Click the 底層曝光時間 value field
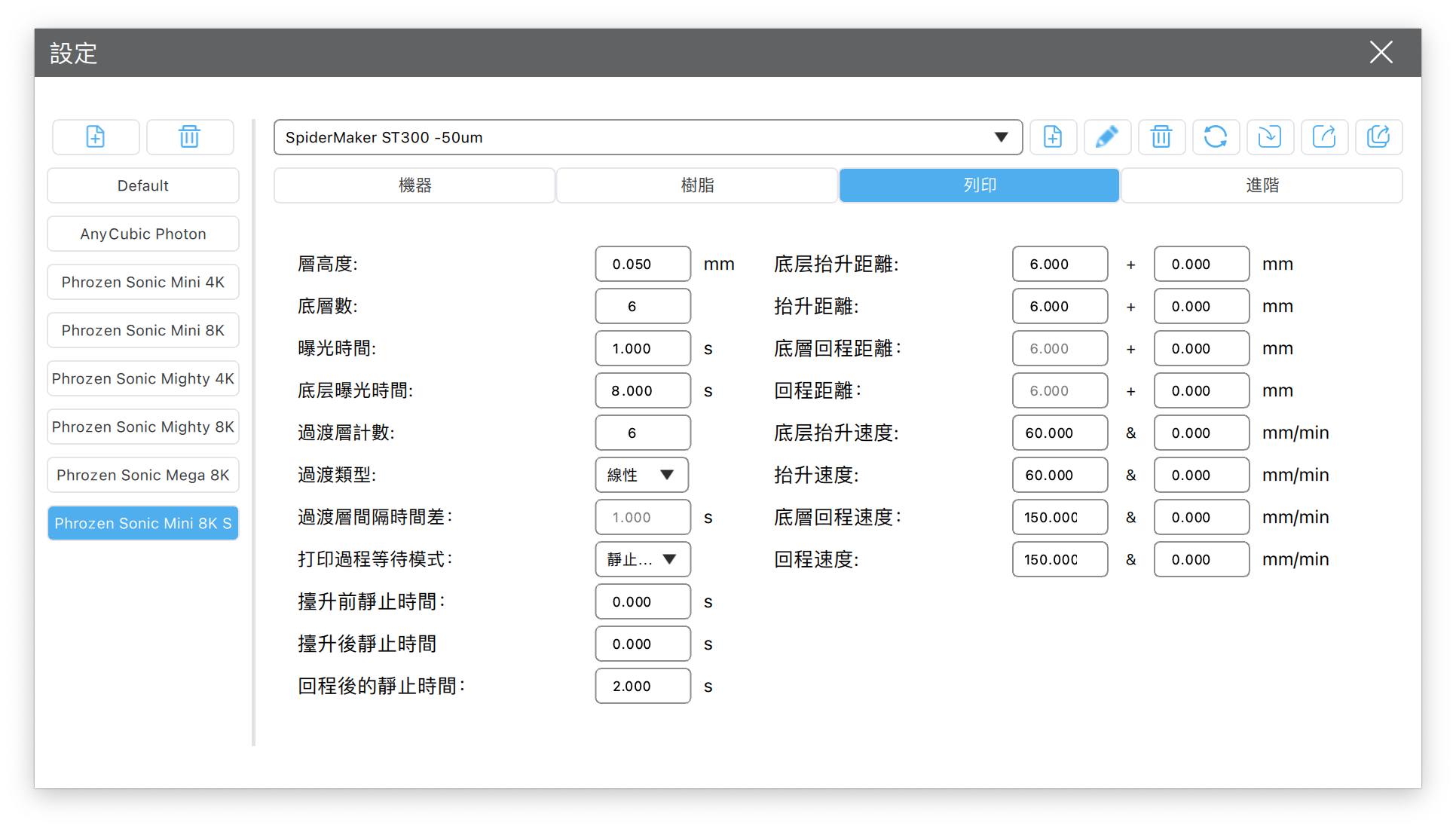Image resolution: width=1456 pixels, height=829 pixels. [642, 390]
